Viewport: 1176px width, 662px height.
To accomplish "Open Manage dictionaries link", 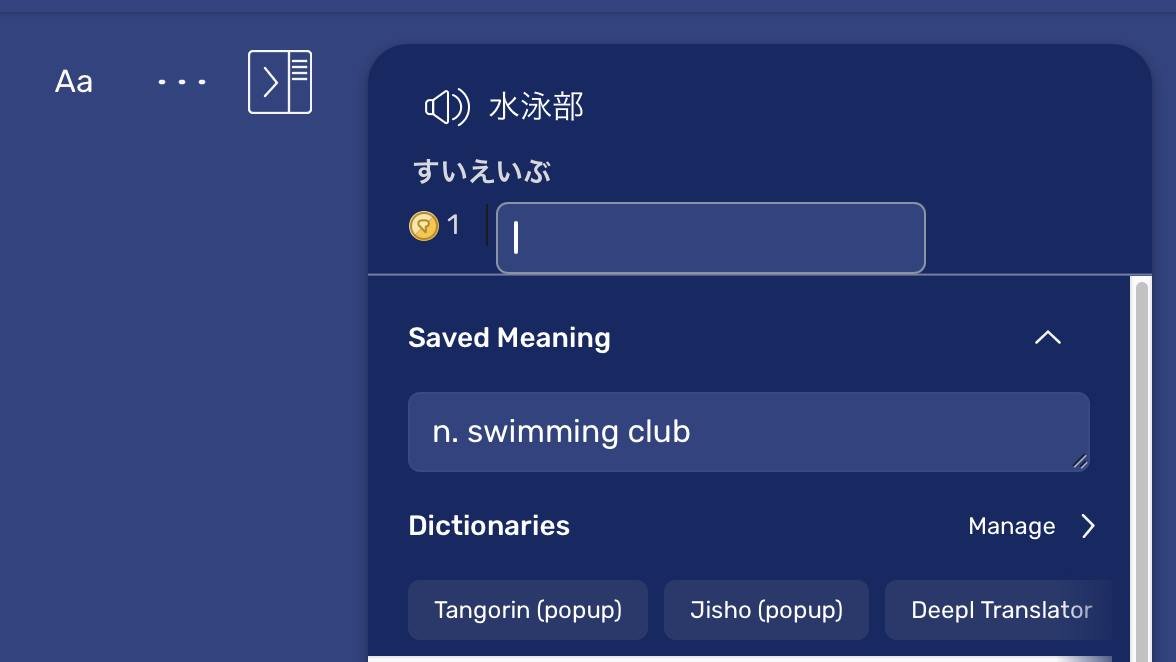I will click(x=1012, y=526).
